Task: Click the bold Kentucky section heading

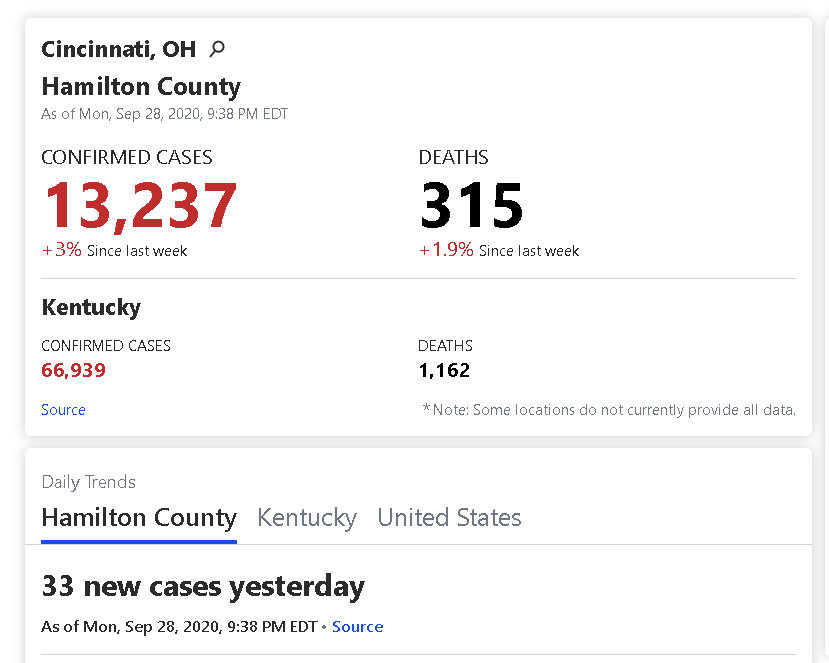Action: [x=91, y=307]
